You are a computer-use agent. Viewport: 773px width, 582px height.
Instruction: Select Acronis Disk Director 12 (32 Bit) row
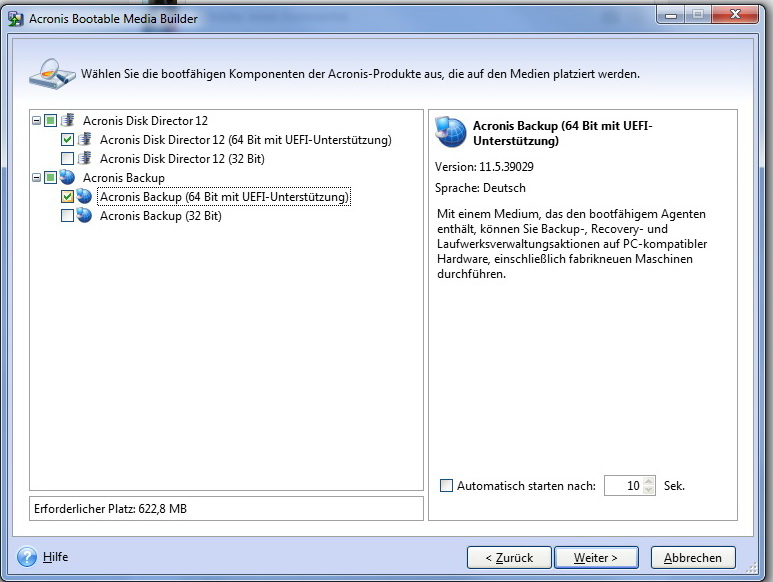(182, 159)
